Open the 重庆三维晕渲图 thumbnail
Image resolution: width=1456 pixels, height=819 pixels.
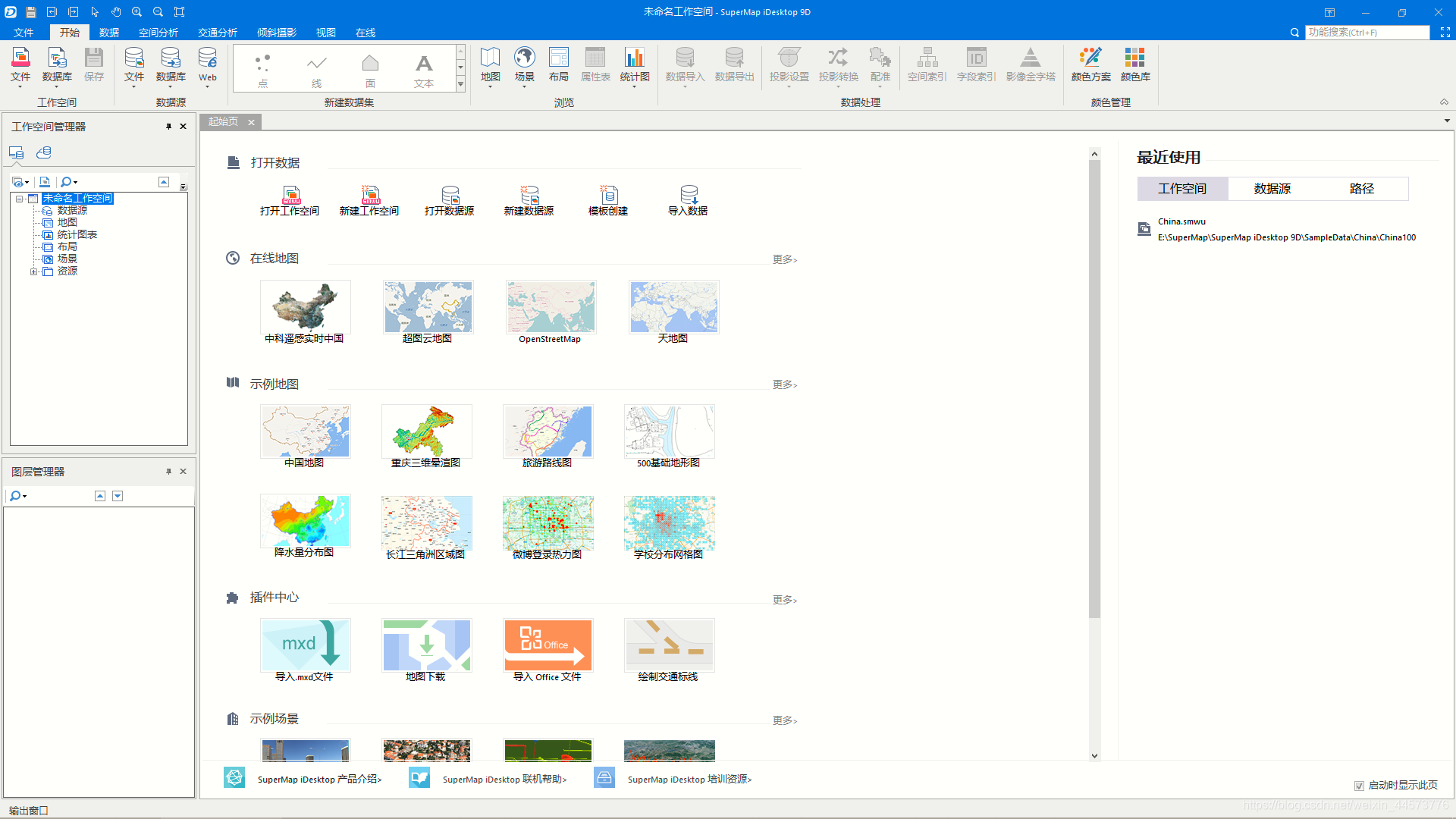(426, 431)
